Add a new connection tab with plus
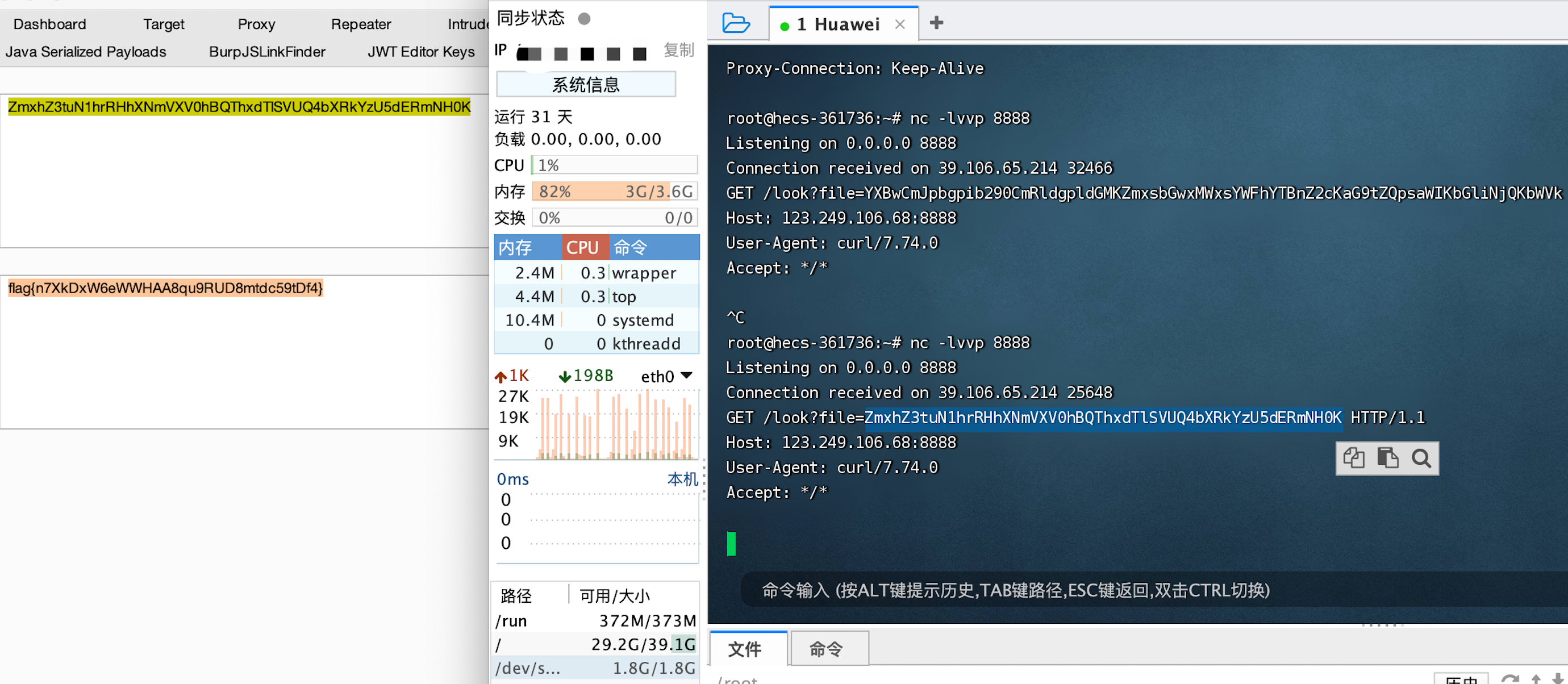1568x684 pixels. pyautogui.click(x=936, y=23)
